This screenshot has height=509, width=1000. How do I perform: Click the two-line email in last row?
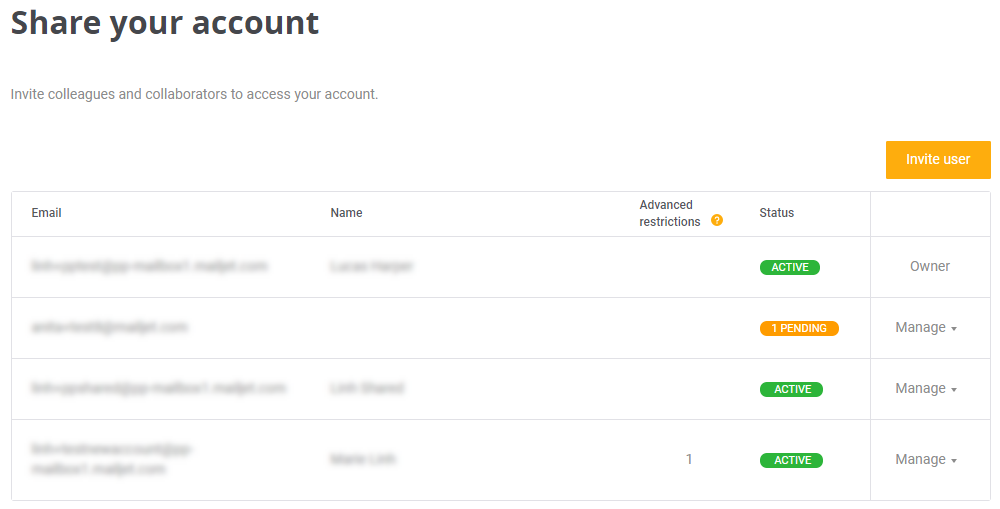point(110,459)
